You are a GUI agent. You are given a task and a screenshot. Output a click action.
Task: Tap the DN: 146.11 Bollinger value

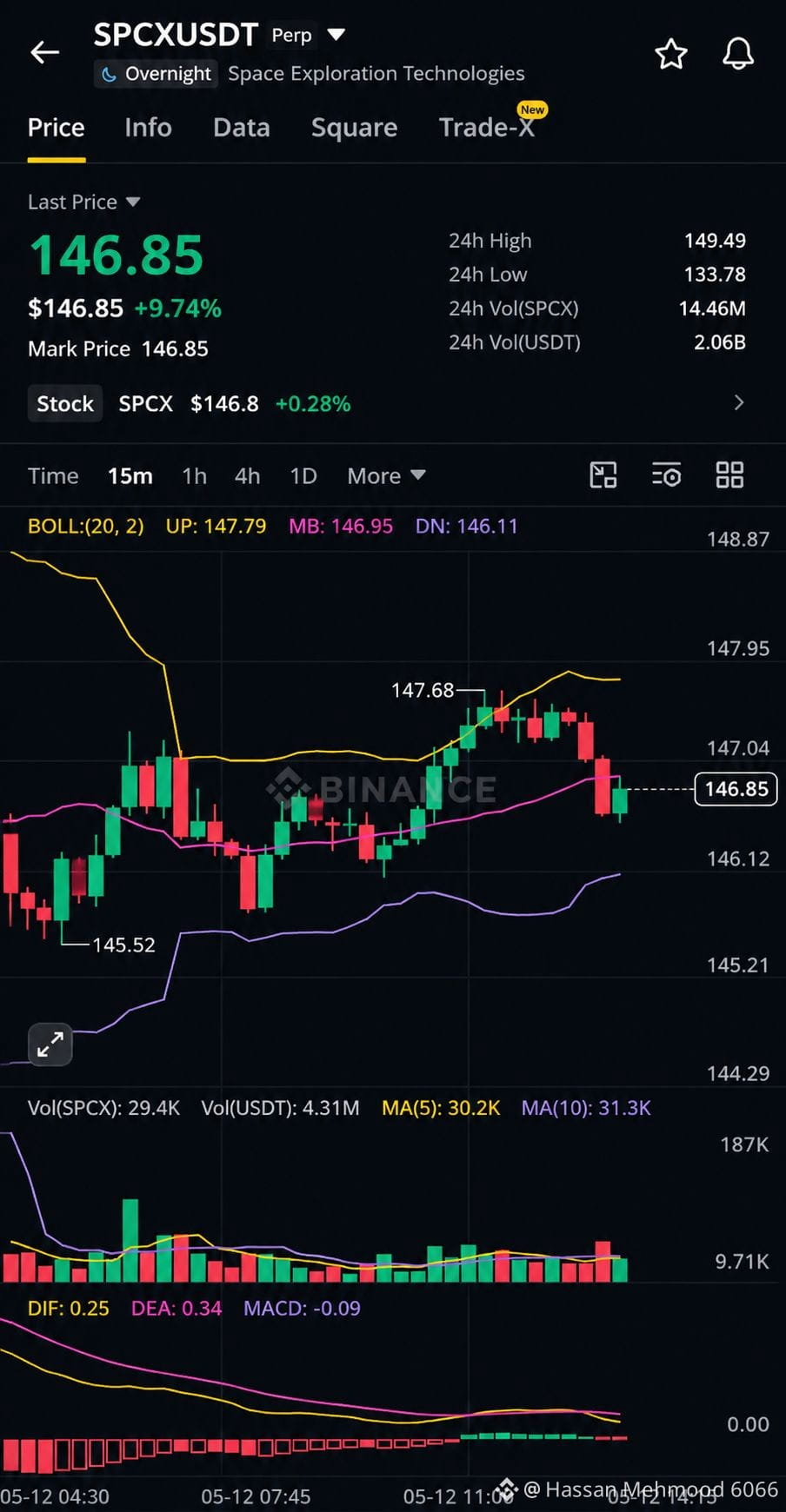click(466, 526)
